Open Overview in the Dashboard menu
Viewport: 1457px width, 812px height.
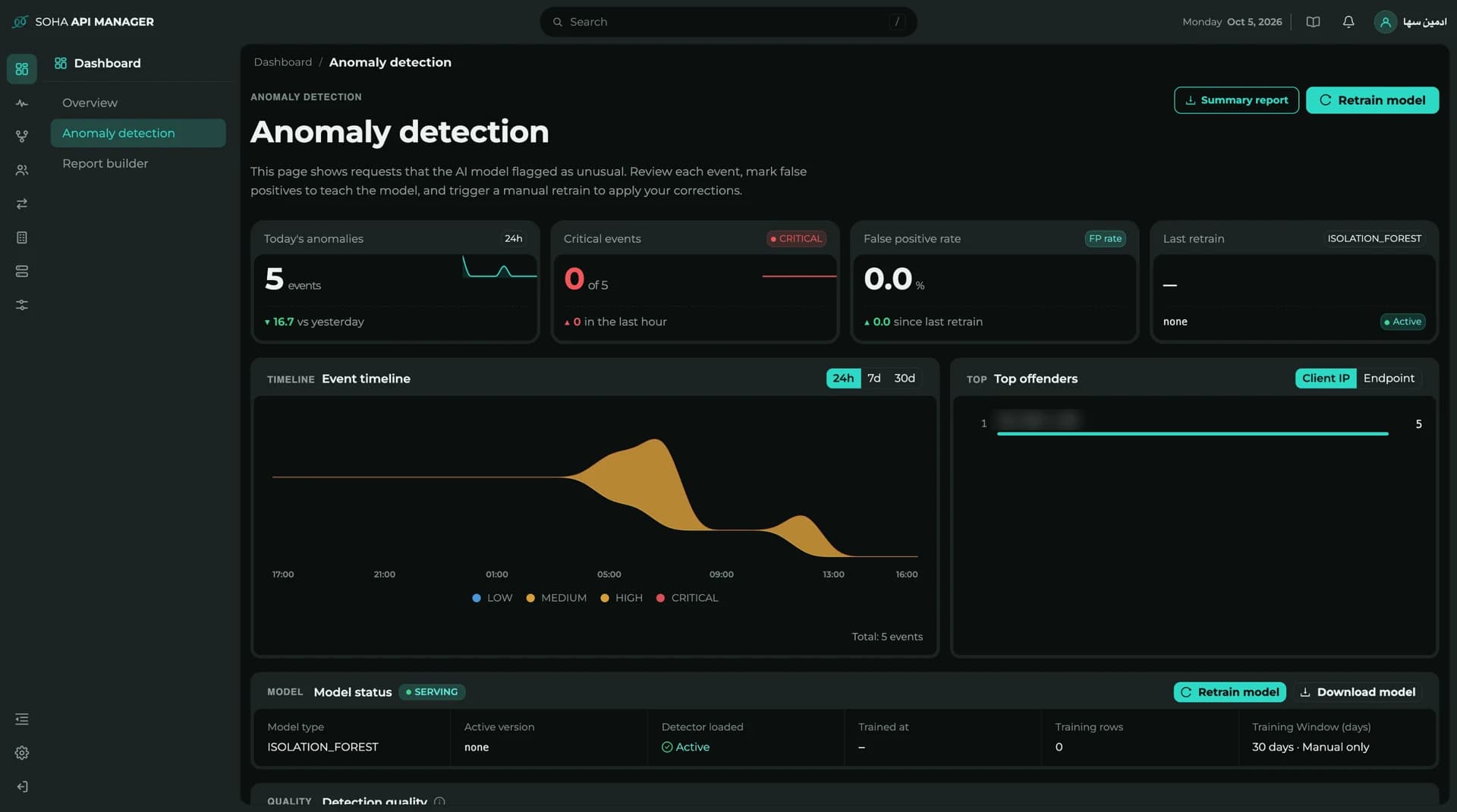coord(138,102)
